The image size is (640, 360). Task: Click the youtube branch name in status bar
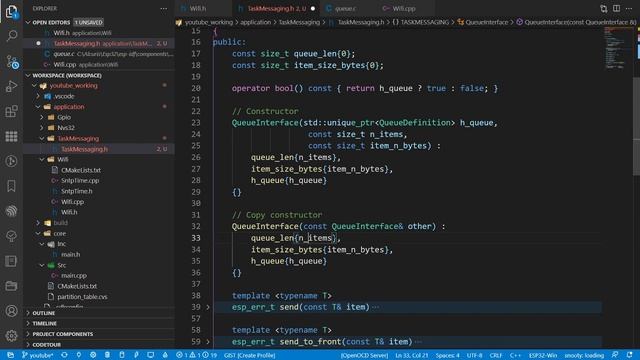tap(38, 355)
